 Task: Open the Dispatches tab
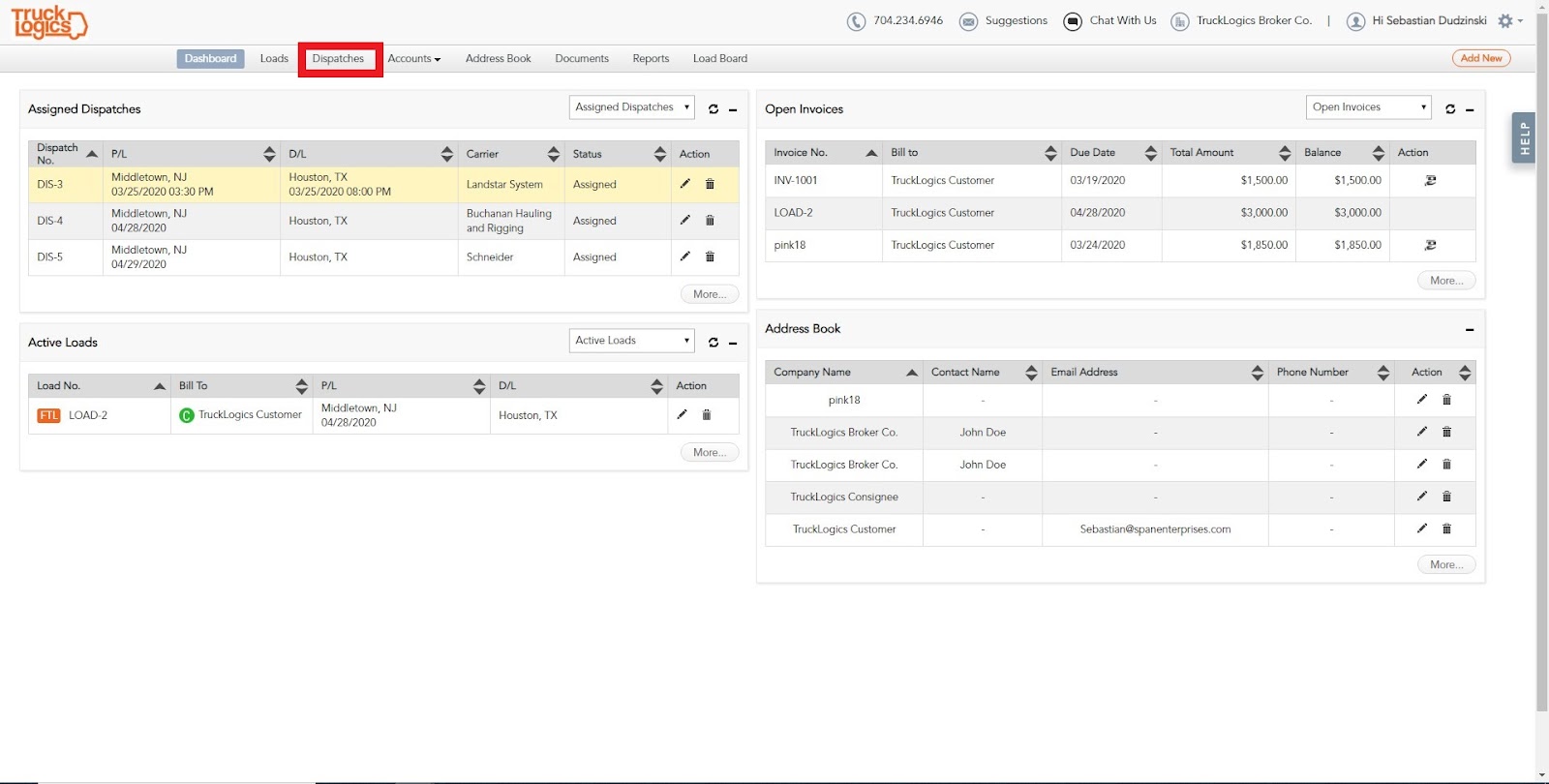pyautogui.click(x=339, y=59)
